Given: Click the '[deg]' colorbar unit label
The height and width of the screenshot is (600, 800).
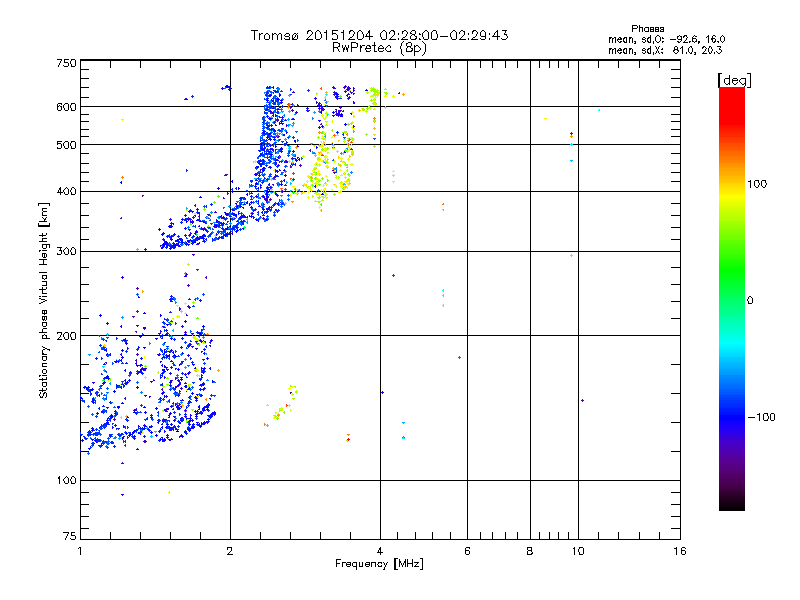Looking at the screenshot, I should click(734, 80).
